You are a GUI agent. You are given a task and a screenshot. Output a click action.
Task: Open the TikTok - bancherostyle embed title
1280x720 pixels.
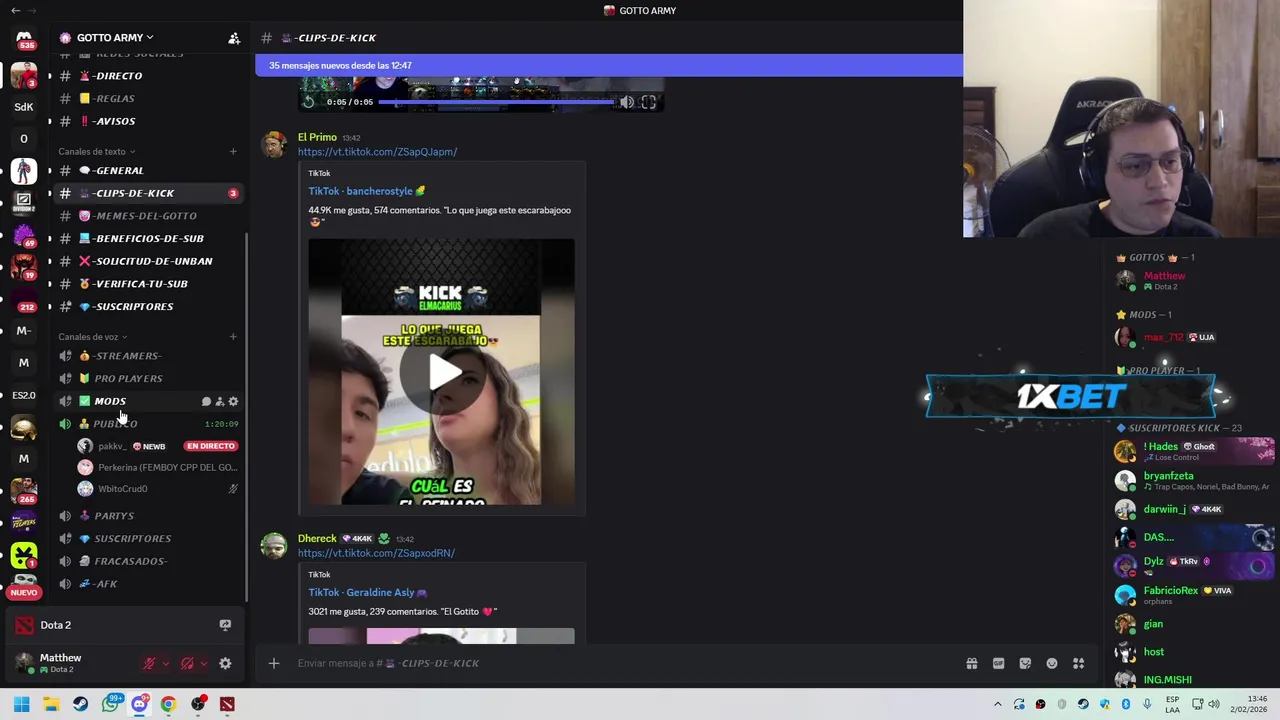coord(366,191)
